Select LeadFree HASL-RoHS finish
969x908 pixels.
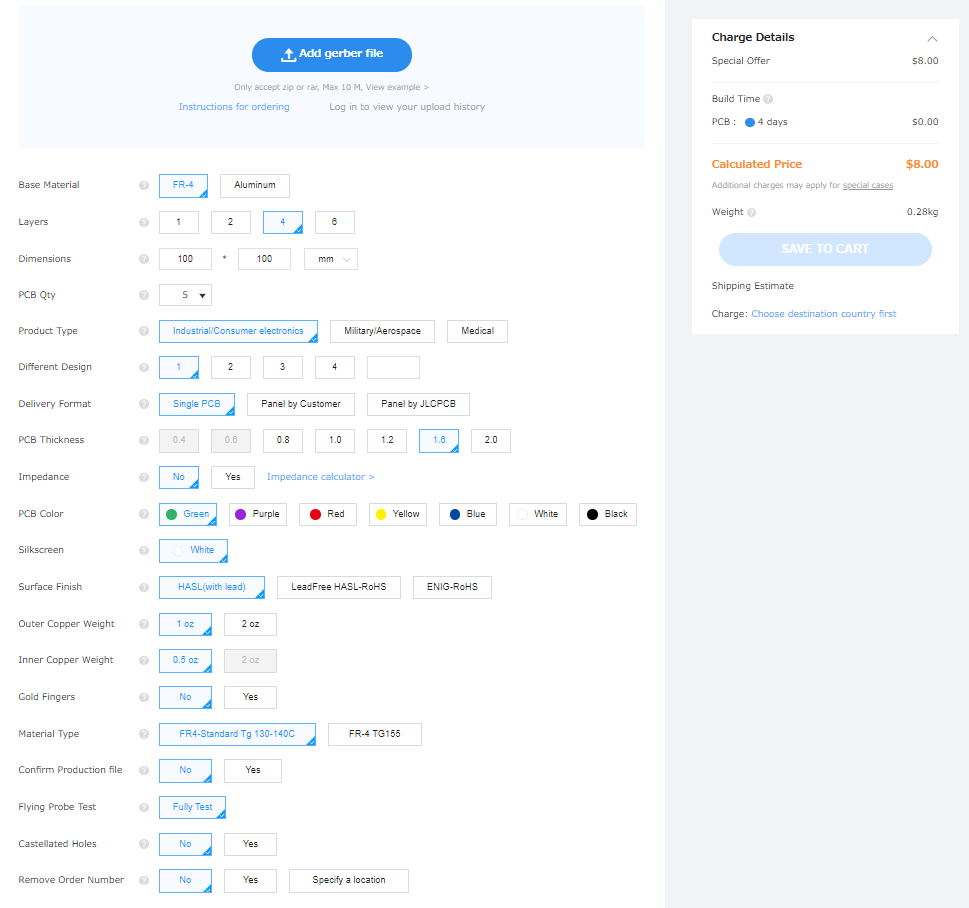pos(339,587)
